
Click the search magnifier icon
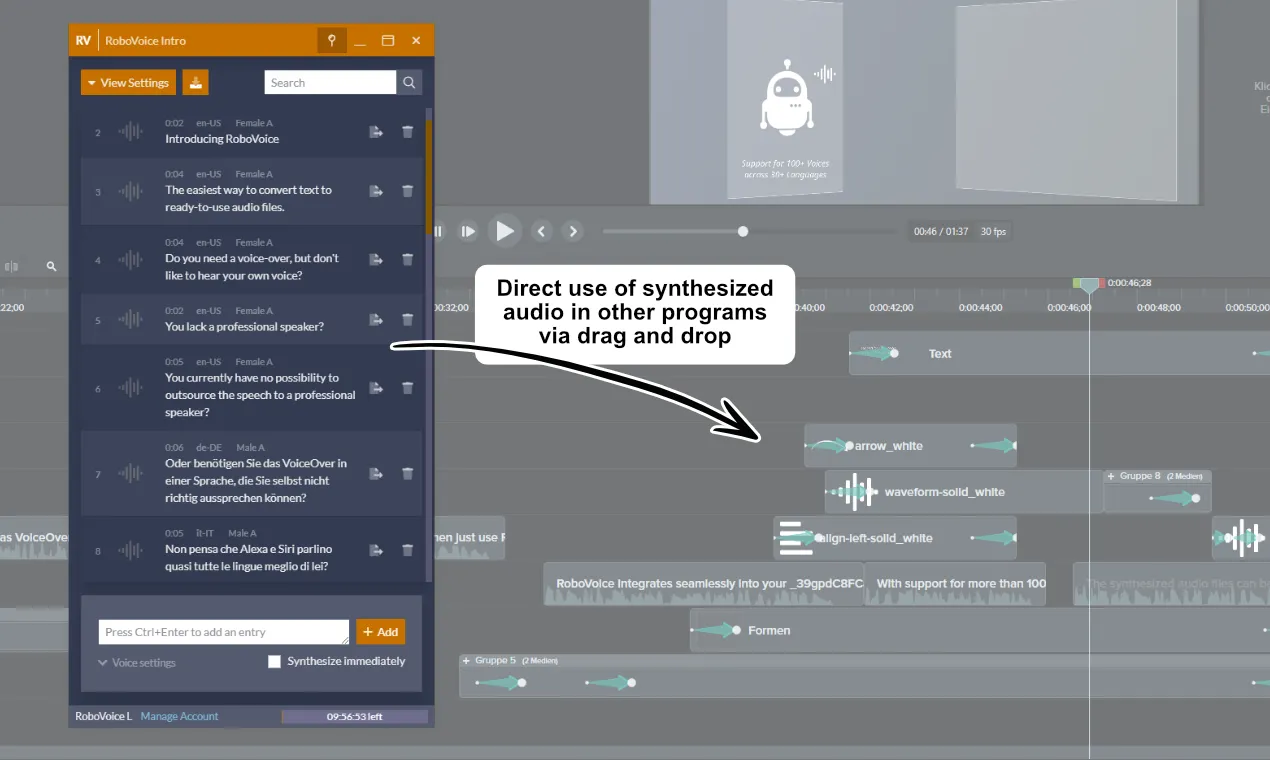point(409,82)
